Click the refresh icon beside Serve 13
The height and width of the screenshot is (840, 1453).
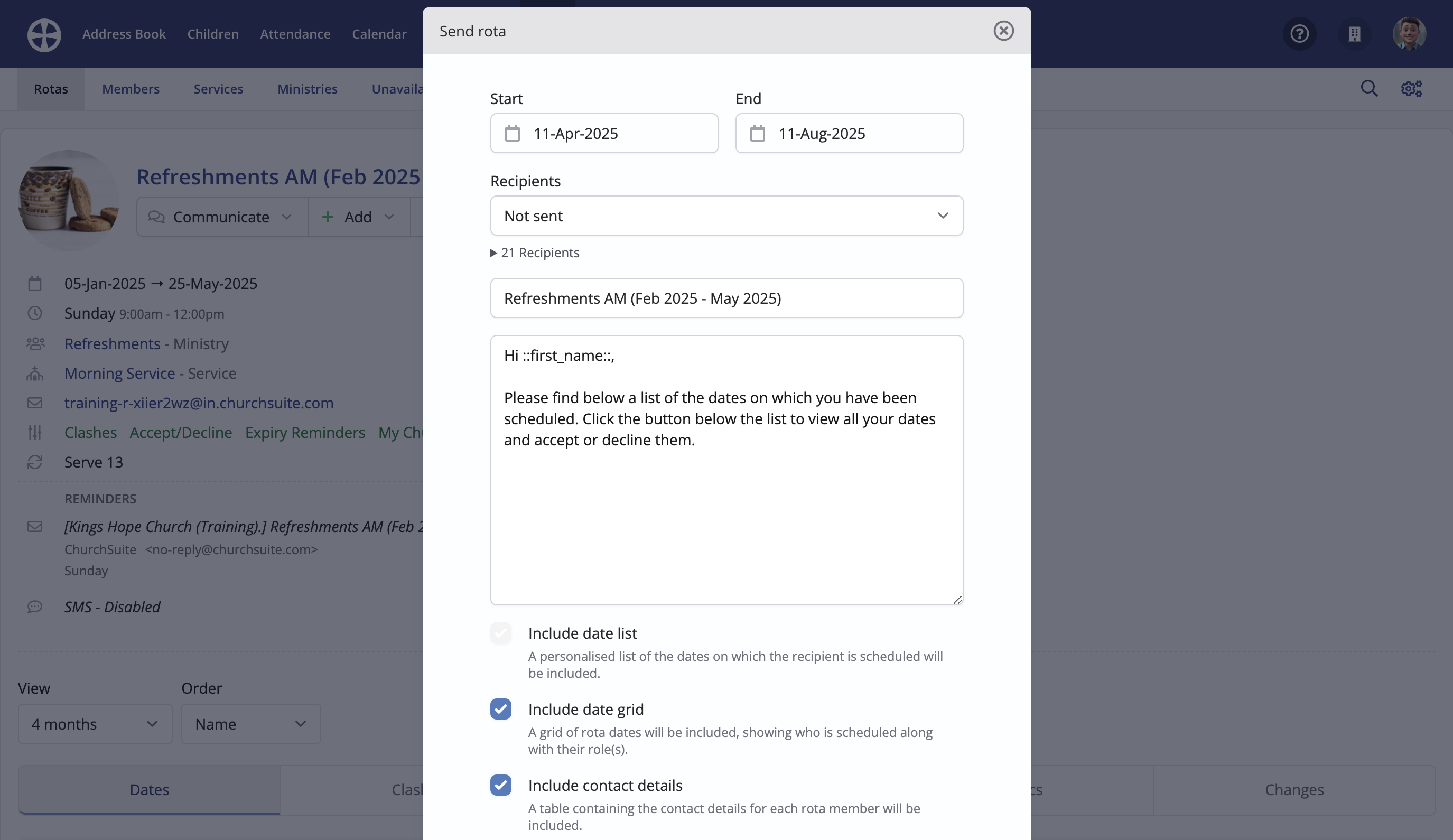point(35,462)
